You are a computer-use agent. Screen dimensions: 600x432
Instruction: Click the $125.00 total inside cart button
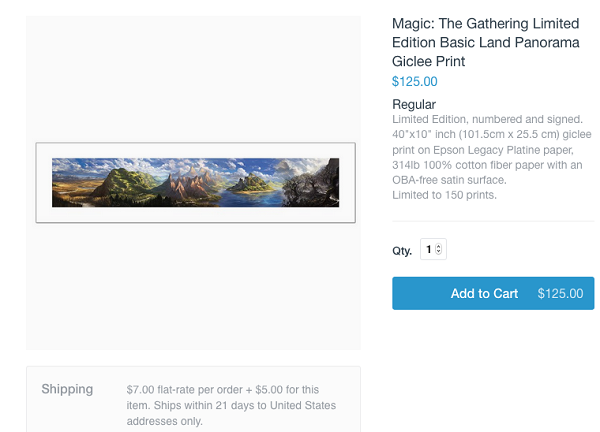(560, 294)
